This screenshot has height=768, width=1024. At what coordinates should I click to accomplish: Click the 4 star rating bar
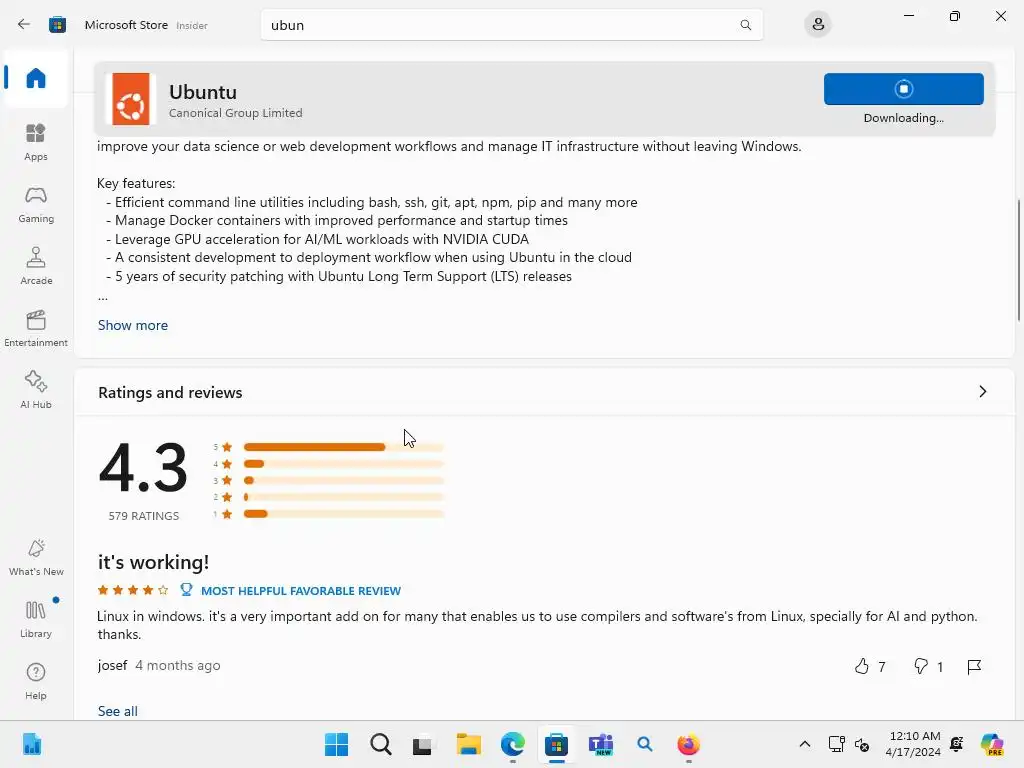[344, 464]
